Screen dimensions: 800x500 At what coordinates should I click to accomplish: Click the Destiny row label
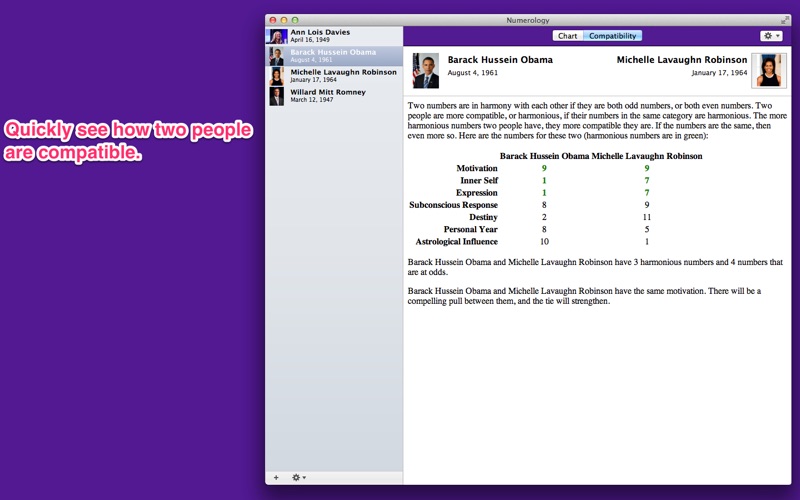point(483,217)
